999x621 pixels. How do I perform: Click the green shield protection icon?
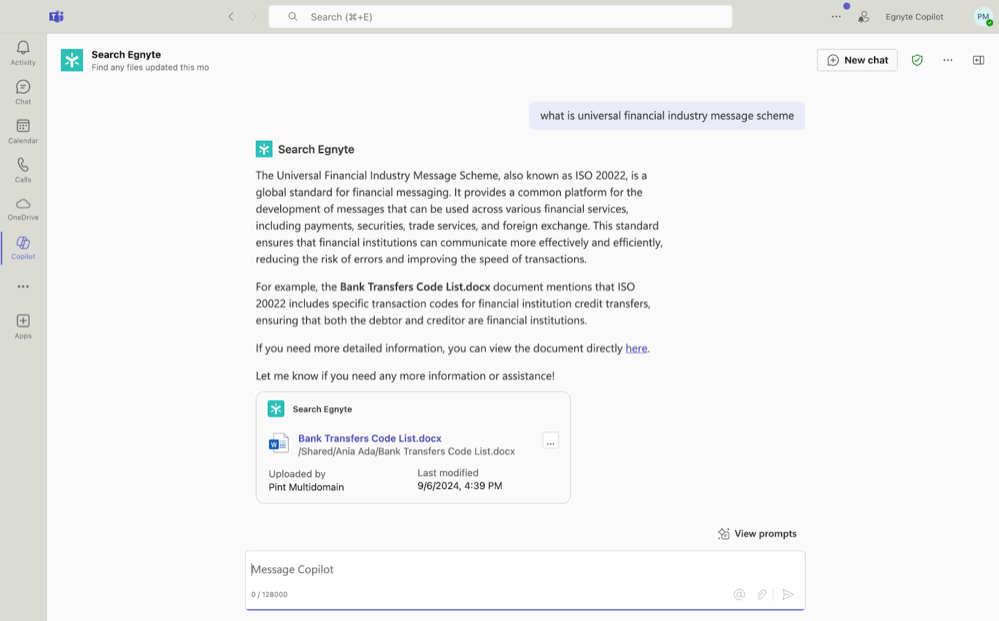917,60
